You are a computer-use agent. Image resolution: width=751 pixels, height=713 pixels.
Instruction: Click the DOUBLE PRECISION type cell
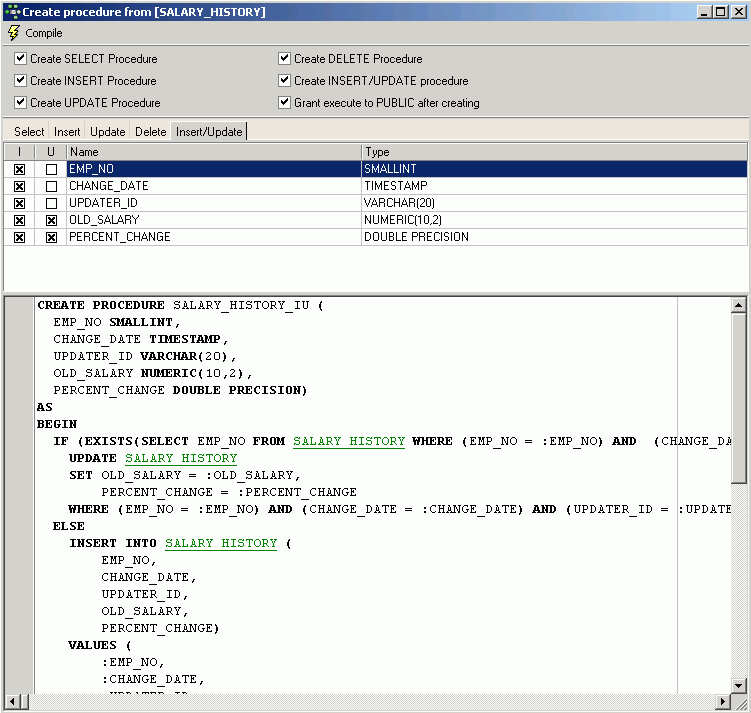[554, 237]
